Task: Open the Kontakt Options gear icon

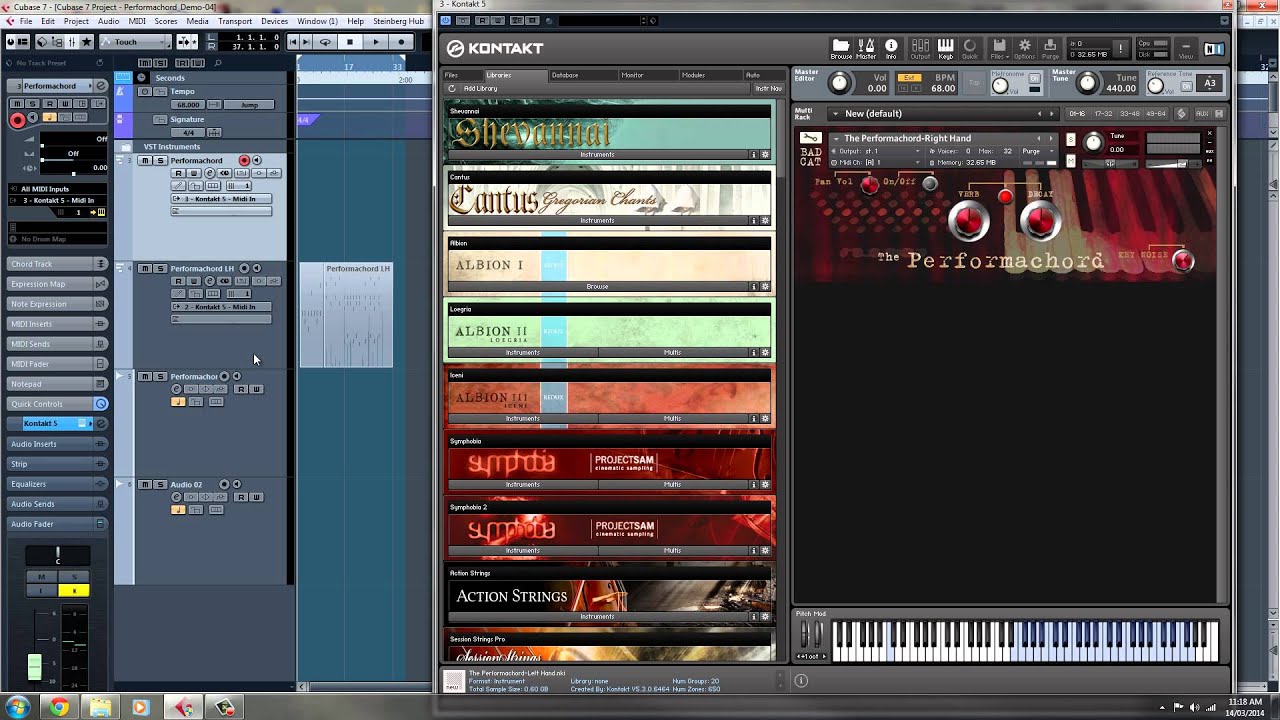Action: [1024, 48]
